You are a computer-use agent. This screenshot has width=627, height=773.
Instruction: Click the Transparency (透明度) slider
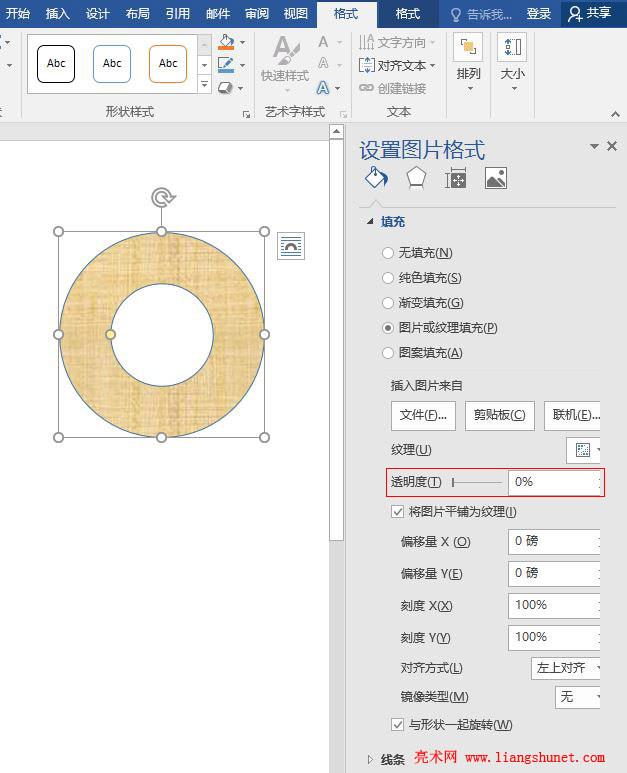(x=477, y=482)
